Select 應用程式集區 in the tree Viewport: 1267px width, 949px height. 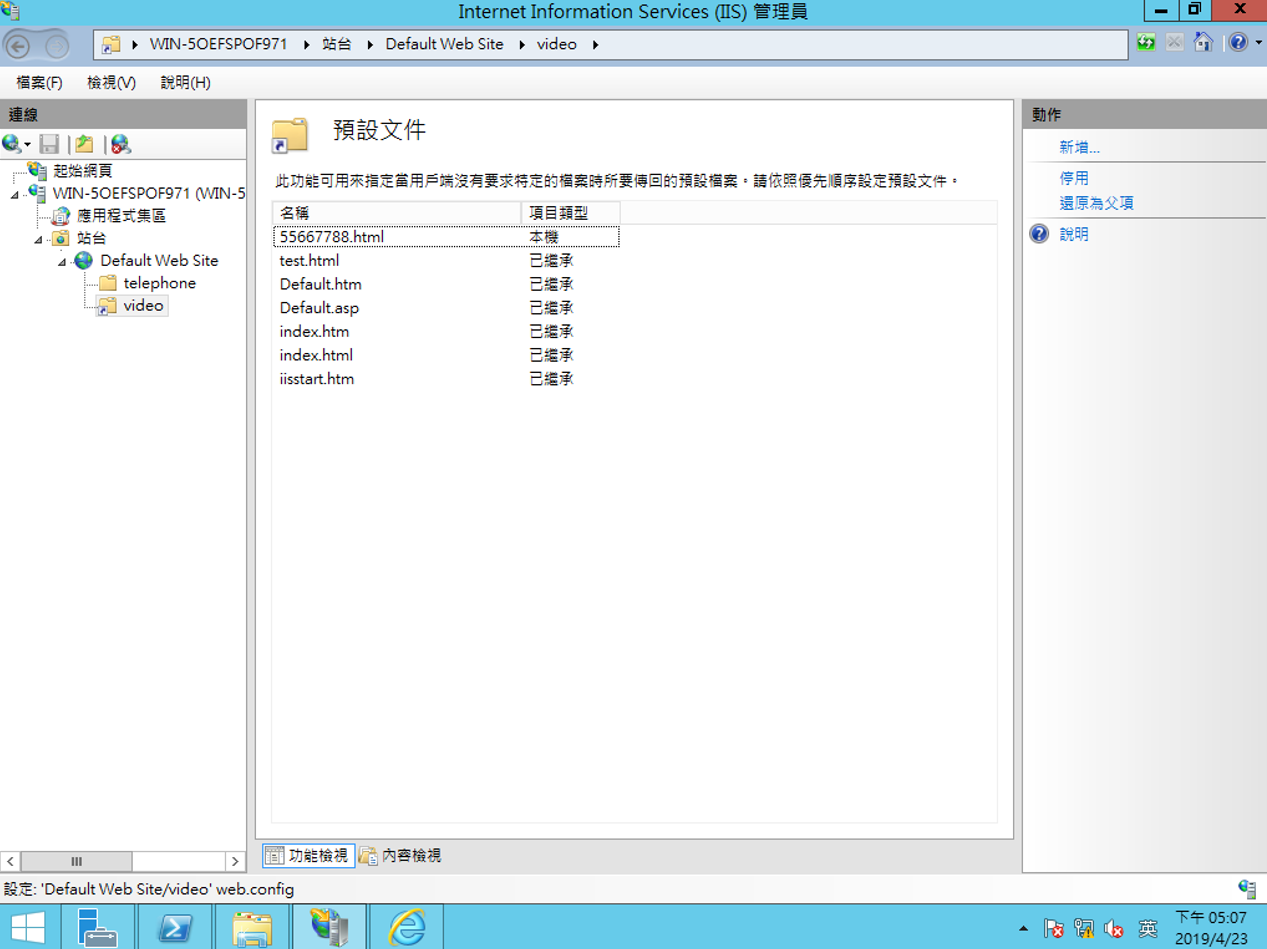coord(120,215)
